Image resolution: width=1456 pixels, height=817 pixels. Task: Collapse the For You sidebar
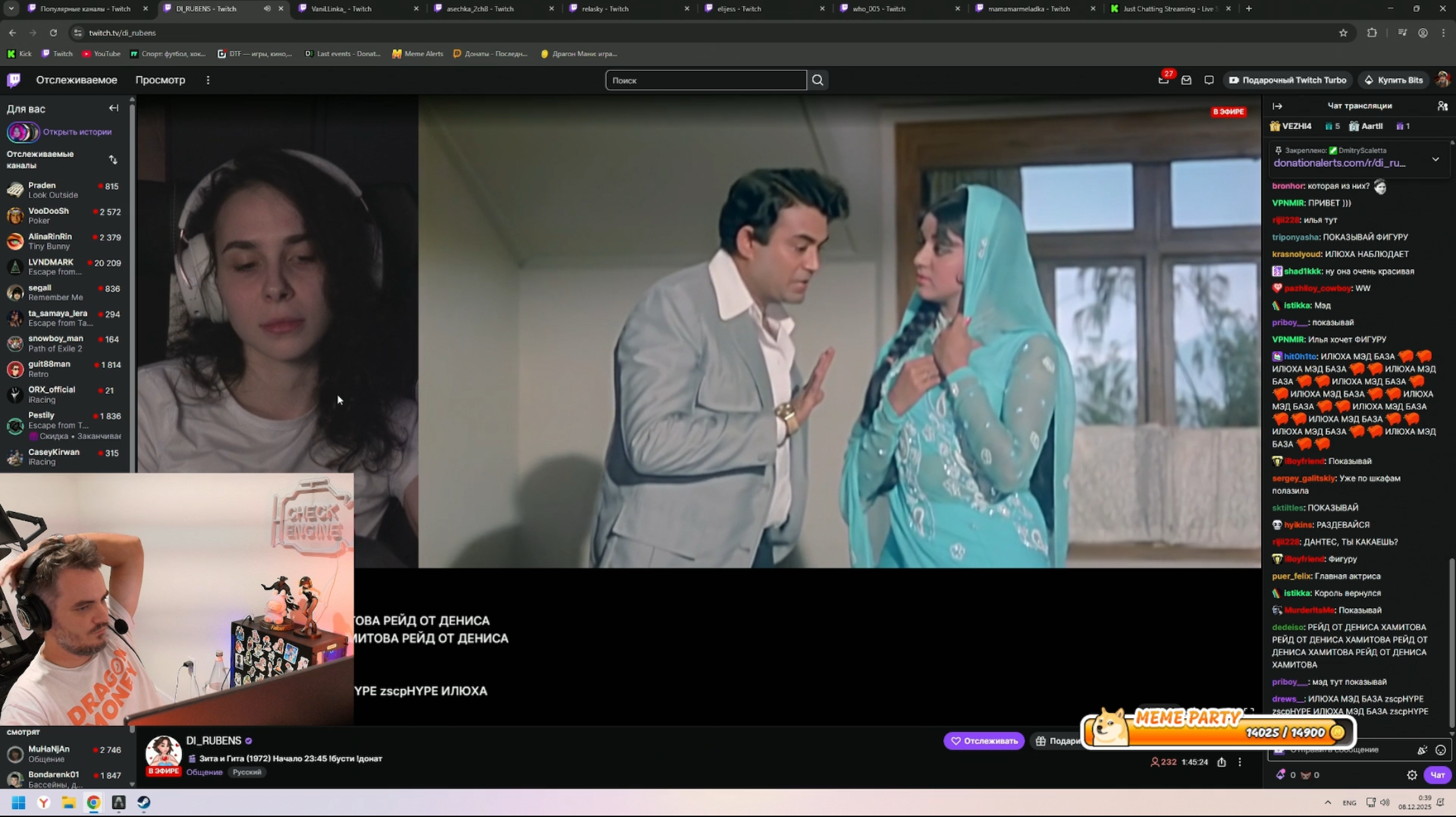[x=113, y=109]
